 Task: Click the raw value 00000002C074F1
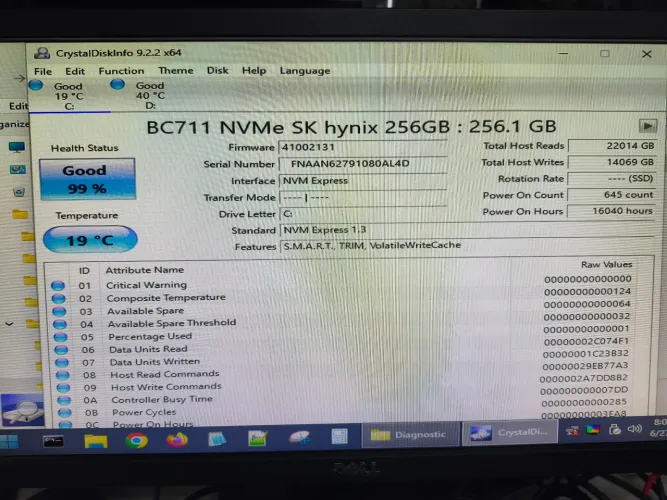tap(586, 341)
